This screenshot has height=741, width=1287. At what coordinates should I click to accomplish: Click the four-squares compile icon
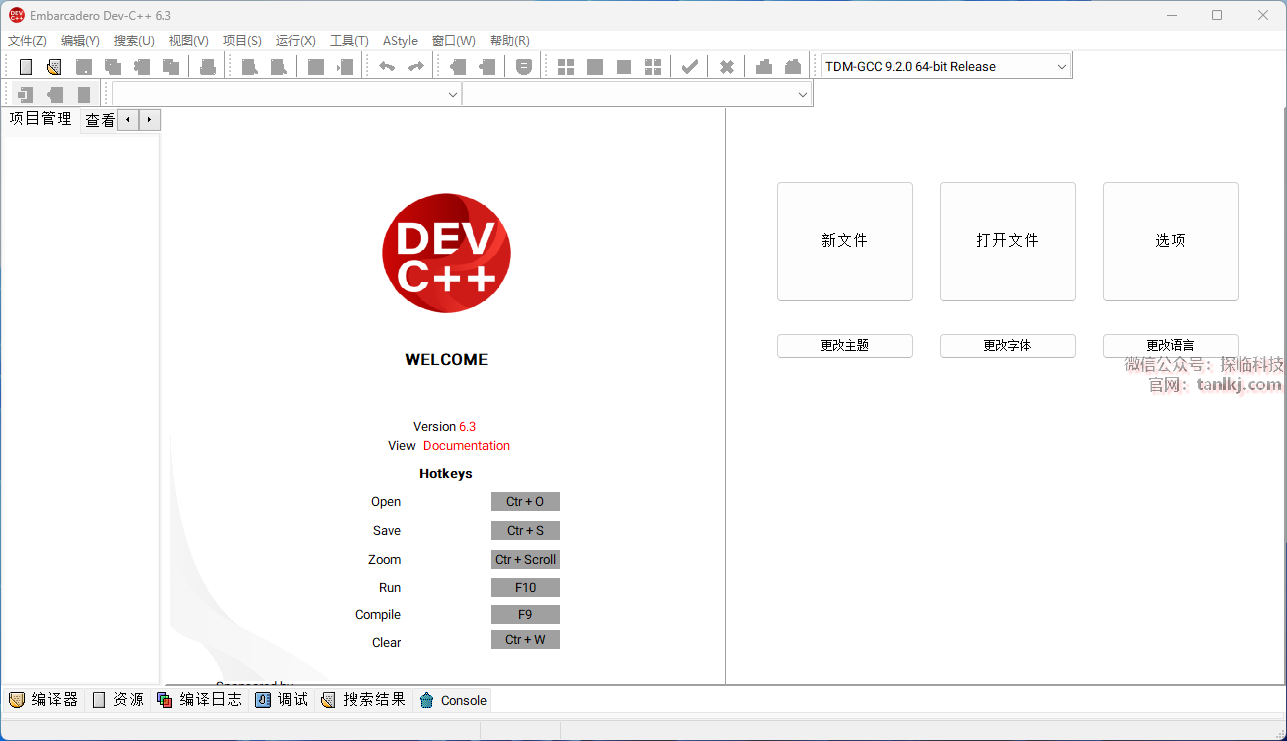point(566,67)
